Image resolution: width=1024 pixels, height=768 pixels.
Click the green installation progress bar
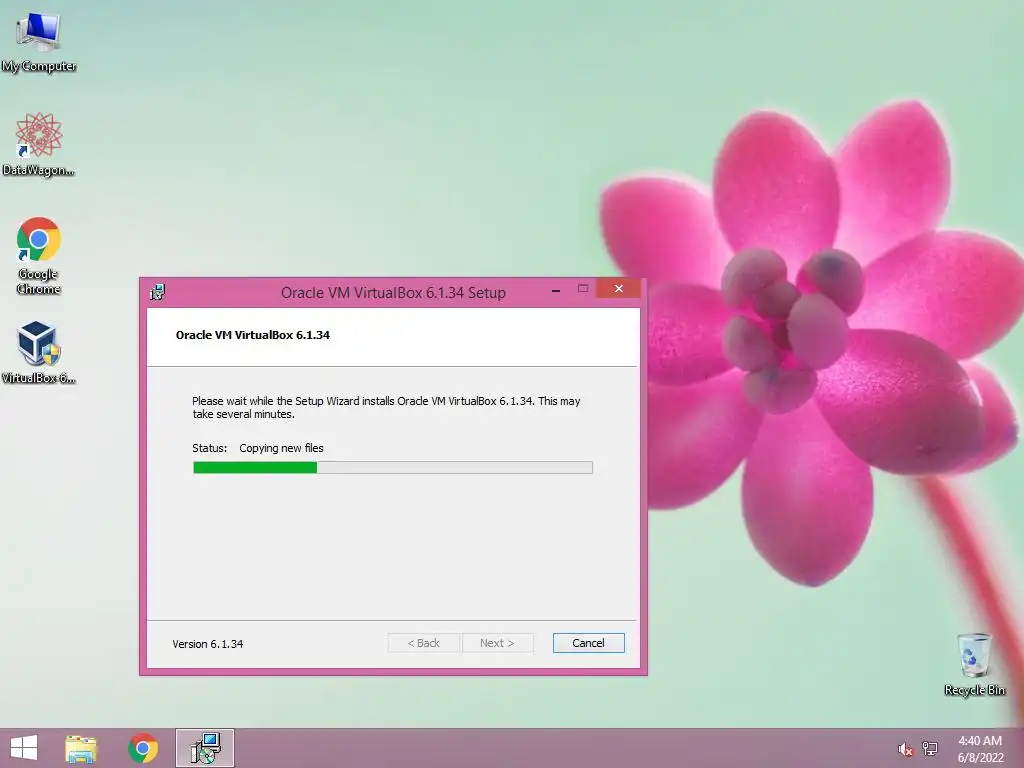tap(392, 467)
